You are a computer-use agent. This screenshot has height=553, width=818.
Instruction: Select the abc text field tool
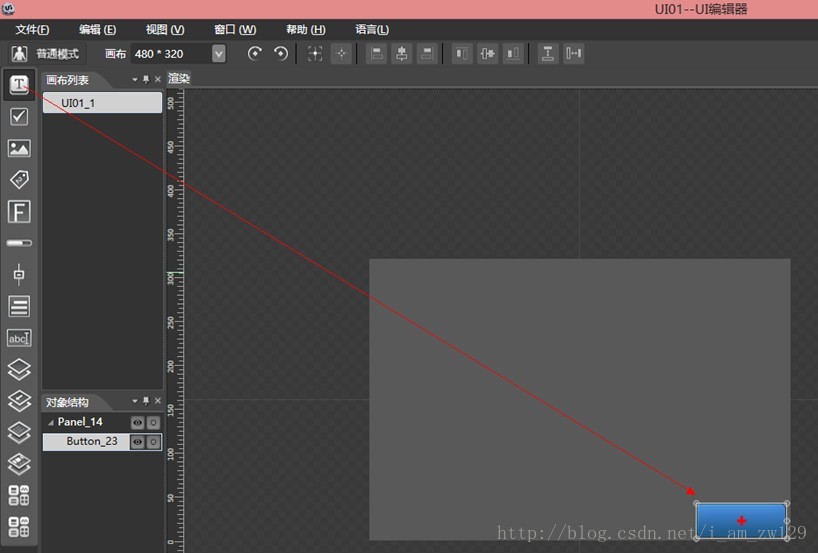[19, 338]
